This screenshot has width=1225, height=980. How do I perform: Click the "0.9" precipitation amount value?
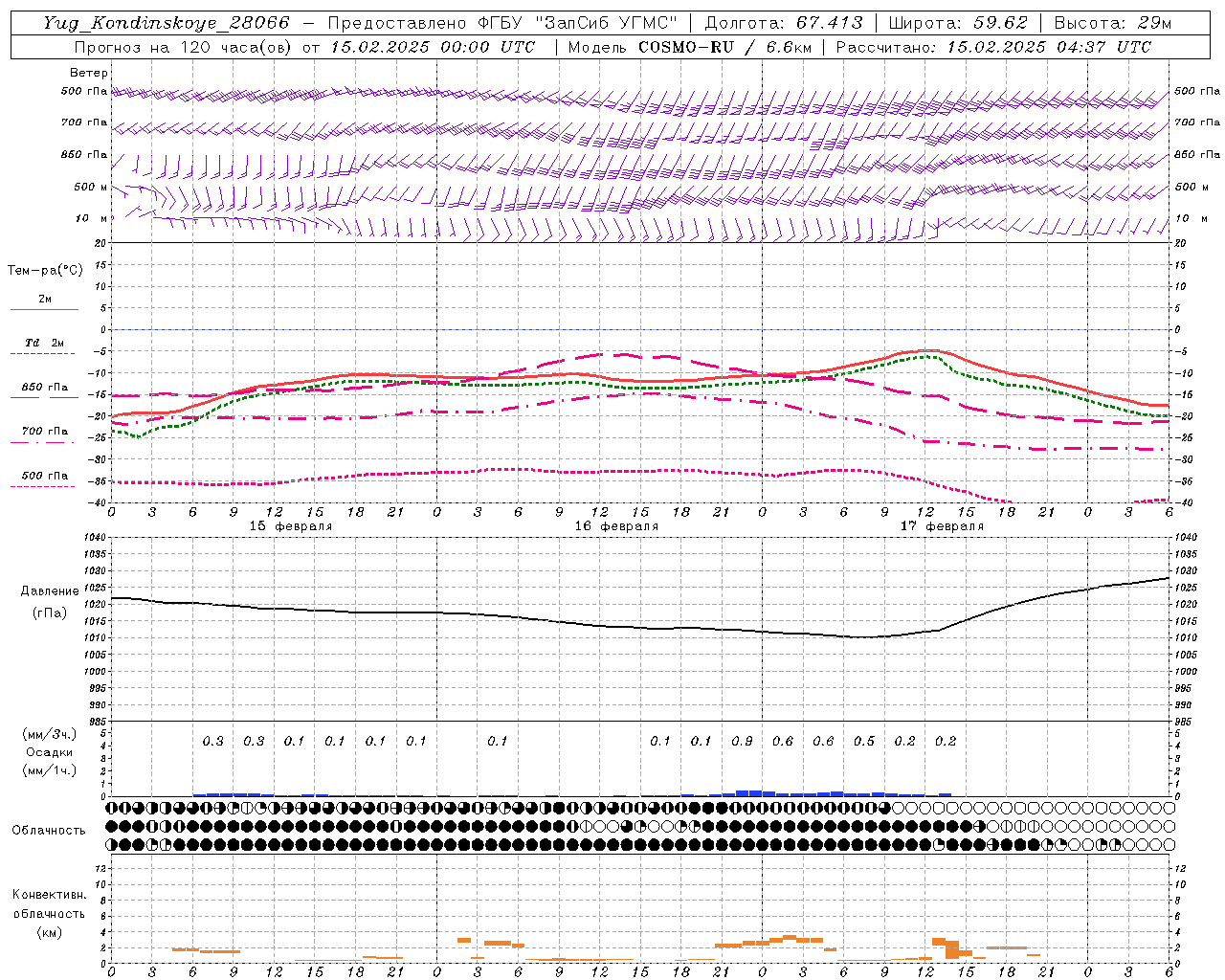[x=742, y=741]
